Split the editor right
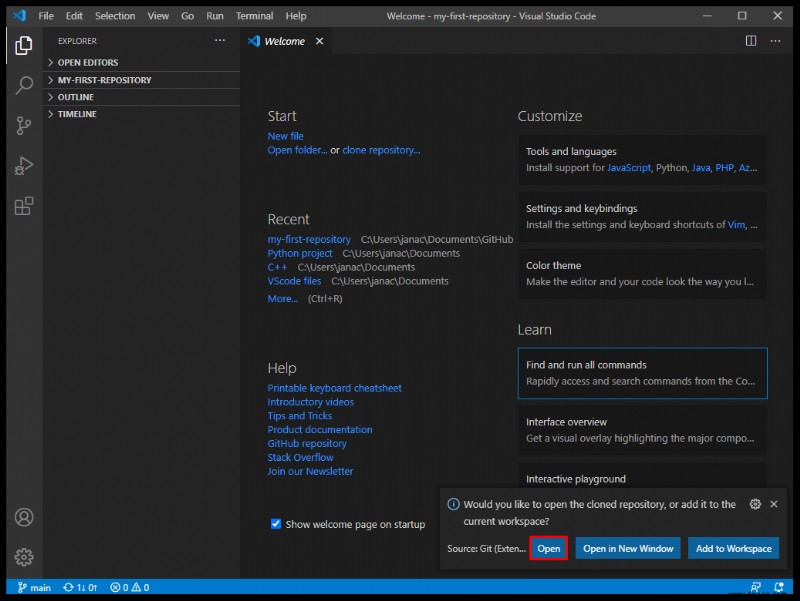Viewport: 800px width, 601px height. tap(751, 41)
